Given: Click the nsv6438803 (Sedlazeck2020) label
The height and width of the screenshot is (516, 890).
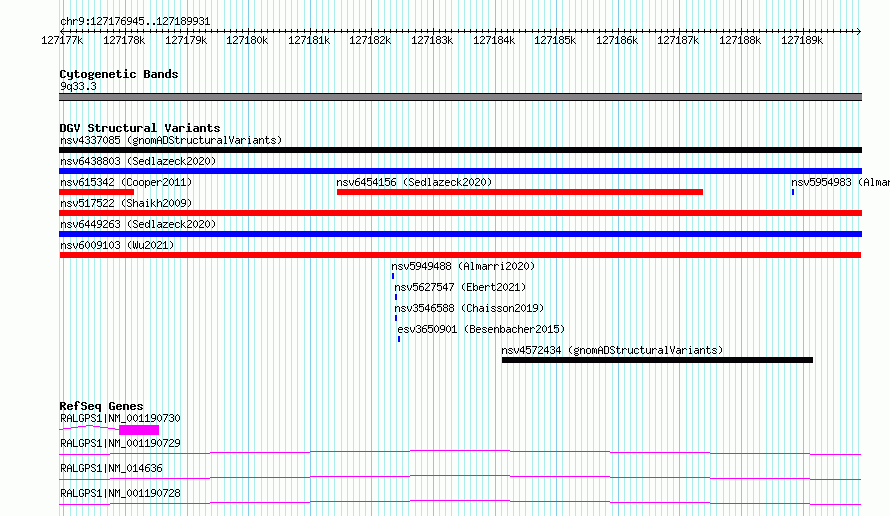Looking at the screenshot, I should tap(138, 161).
